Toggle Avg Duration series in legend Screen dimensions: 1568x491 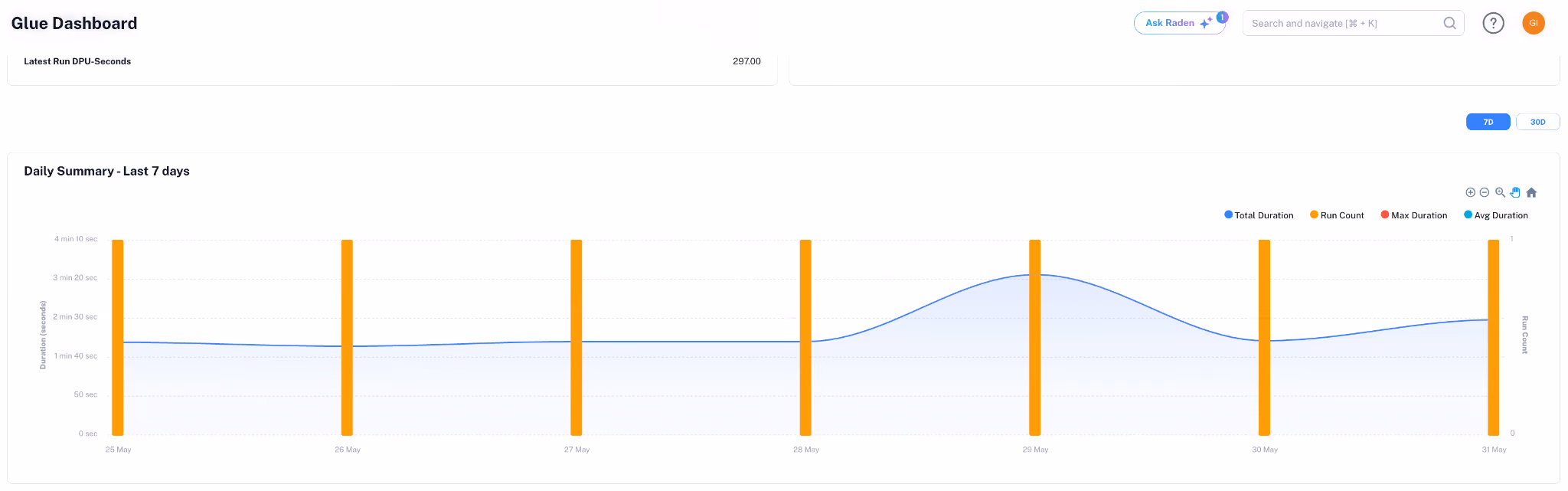(x=1496, y=215)
